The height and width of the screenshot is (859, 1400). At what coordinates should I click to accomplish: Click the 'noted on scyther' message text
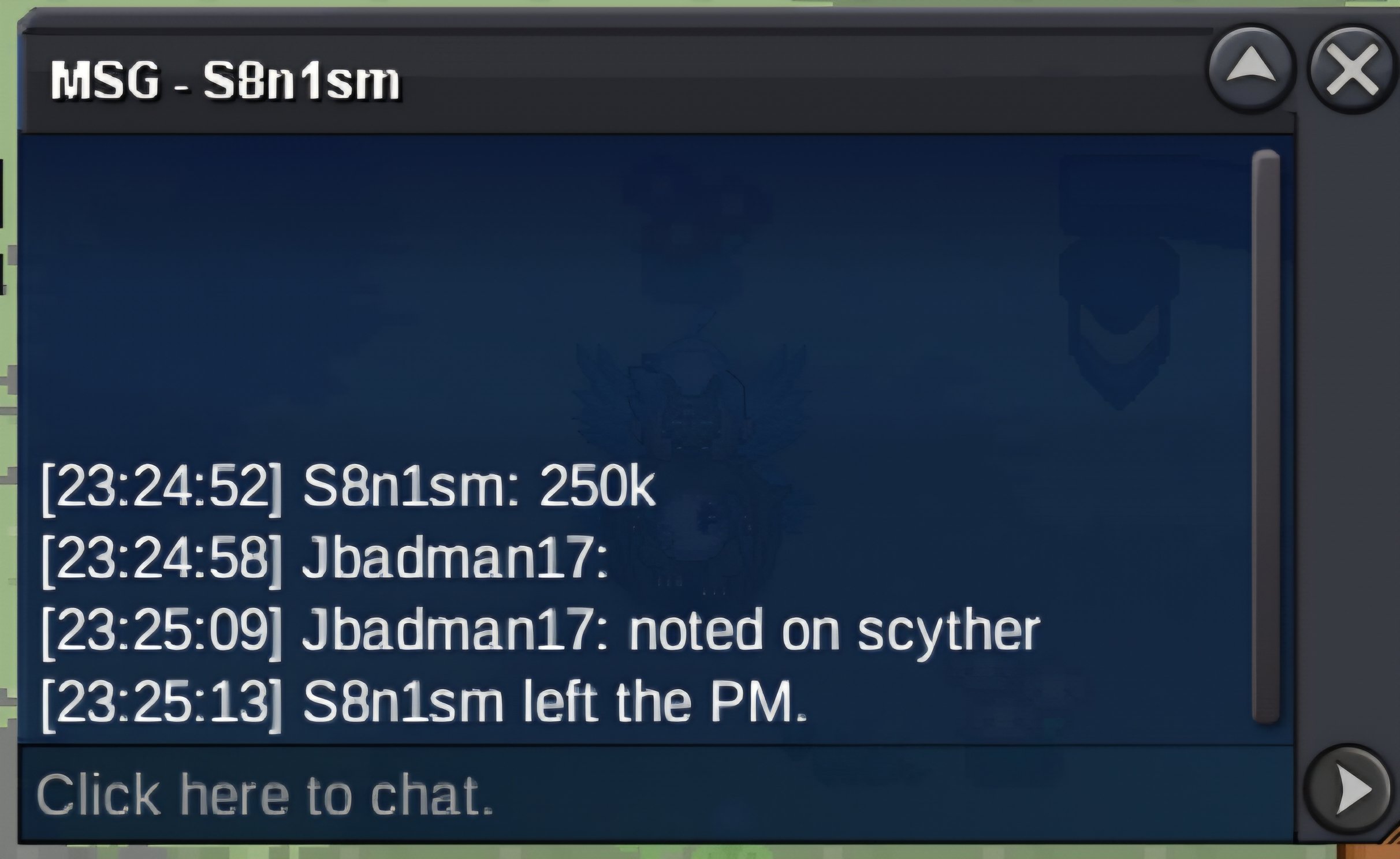[x=834, y=633]
